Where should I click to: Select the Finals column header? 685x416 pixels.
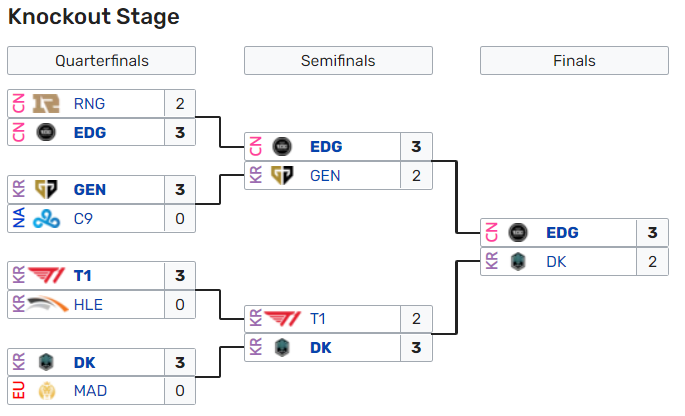click(574, 61)
